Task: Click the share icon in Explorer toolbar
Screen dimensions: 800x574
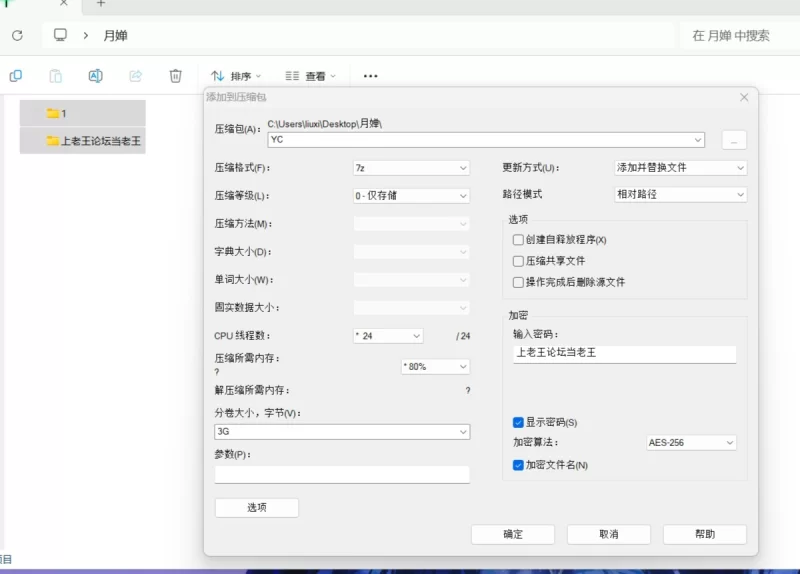Action: 135,76
